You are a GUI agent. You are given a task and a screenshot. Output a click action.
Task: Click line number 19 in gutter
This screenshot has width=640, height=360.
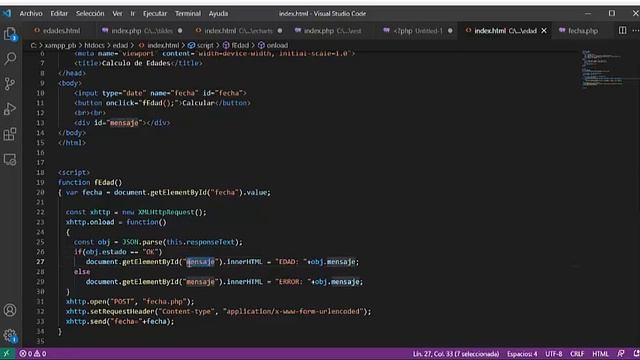coord(40,182)
